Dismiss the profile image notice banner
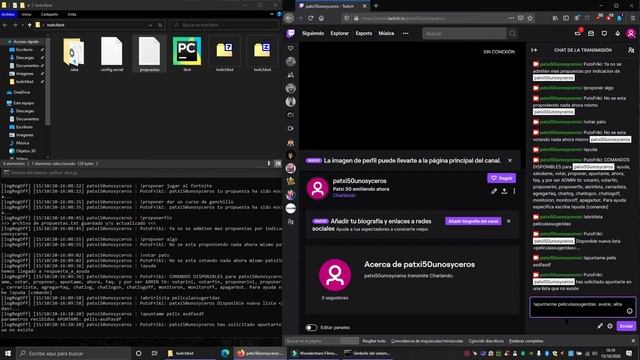This screenshot has height=360, width=640. click(x=510, y=160)
